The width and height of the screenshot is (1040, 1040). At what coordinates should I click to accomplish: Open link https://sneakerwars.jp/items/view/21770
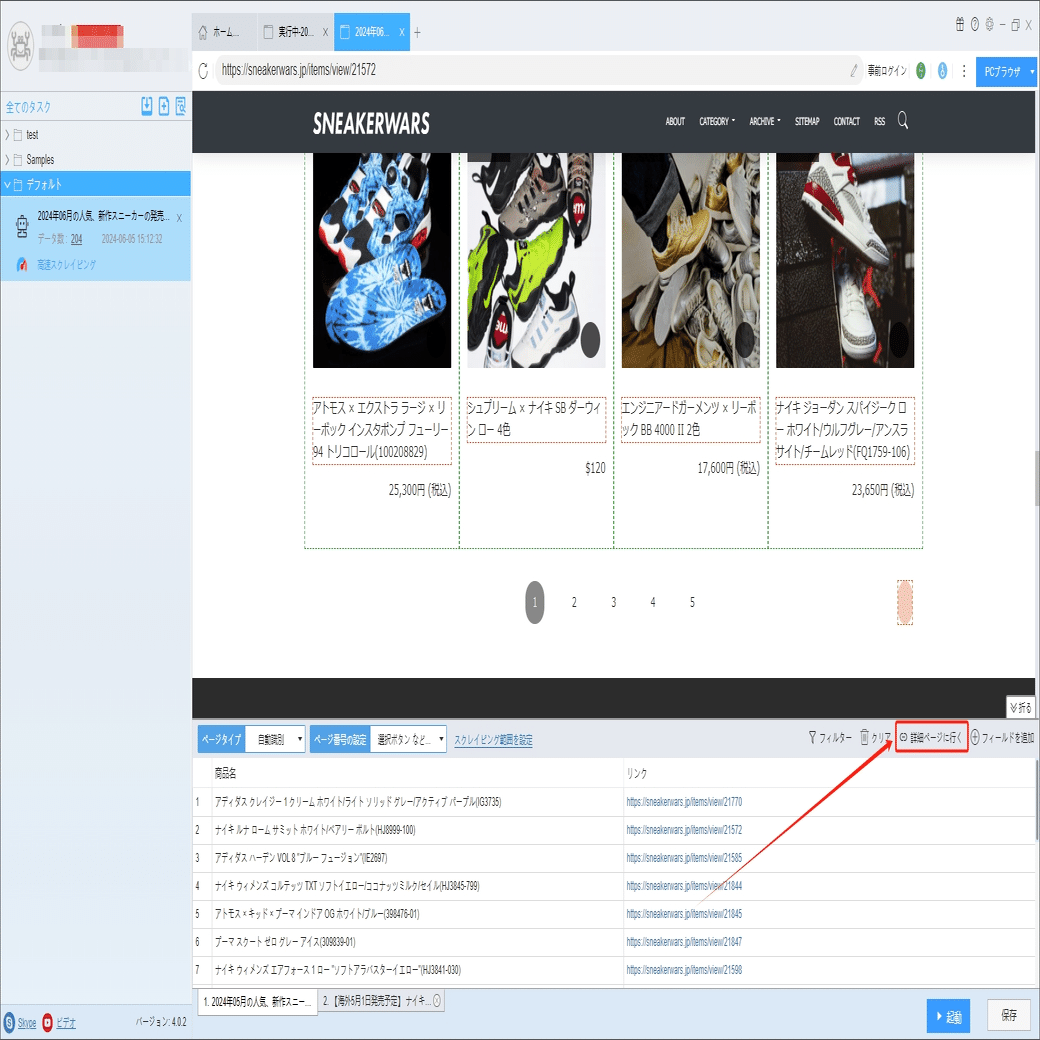(684, 802)
